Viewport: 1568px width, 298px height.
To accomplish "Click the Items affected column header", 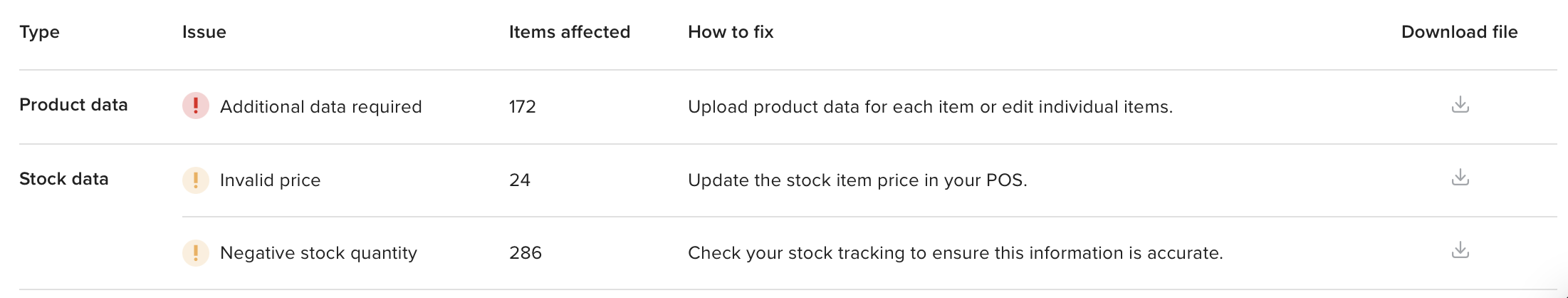I will [569, 32].
